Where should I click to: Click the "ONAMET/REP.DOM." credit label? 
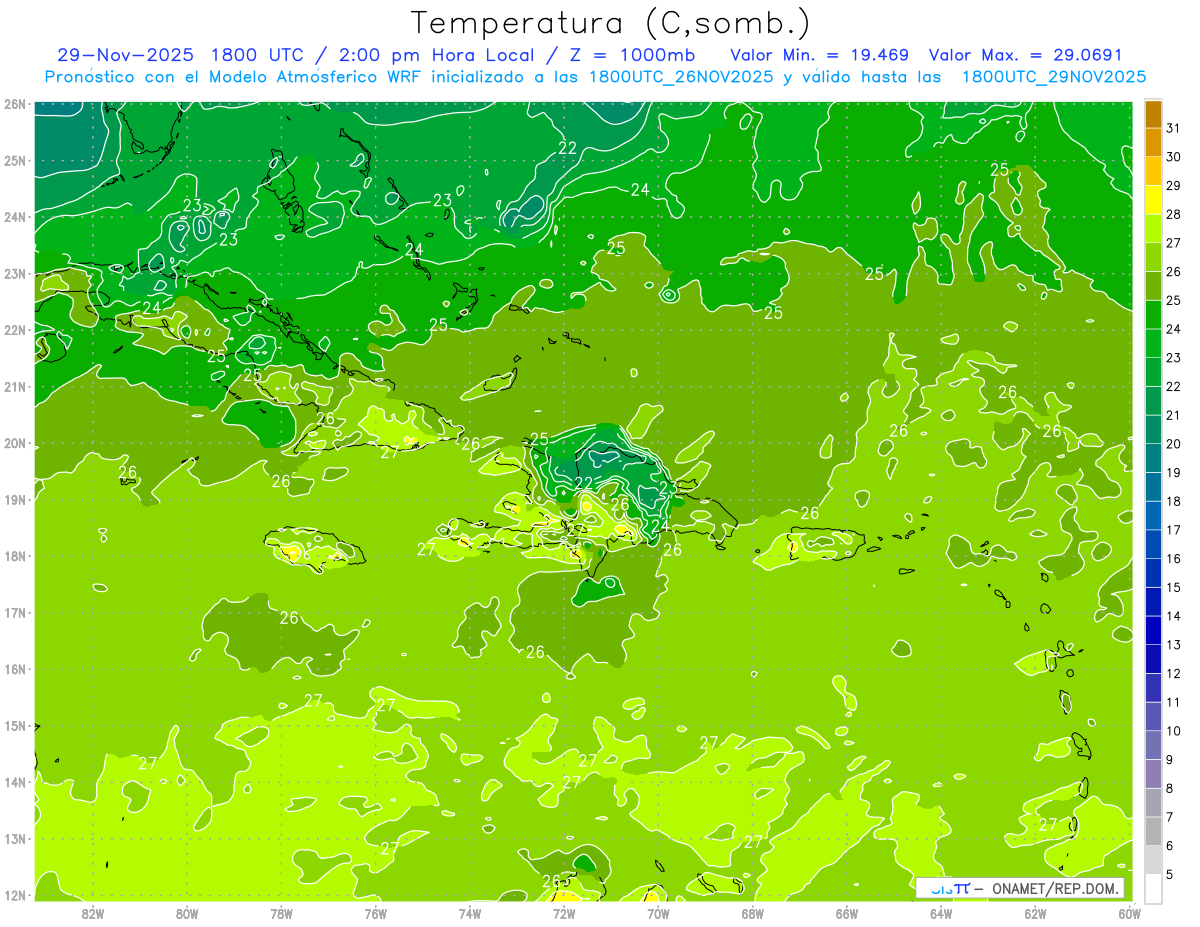point(1054,888)
